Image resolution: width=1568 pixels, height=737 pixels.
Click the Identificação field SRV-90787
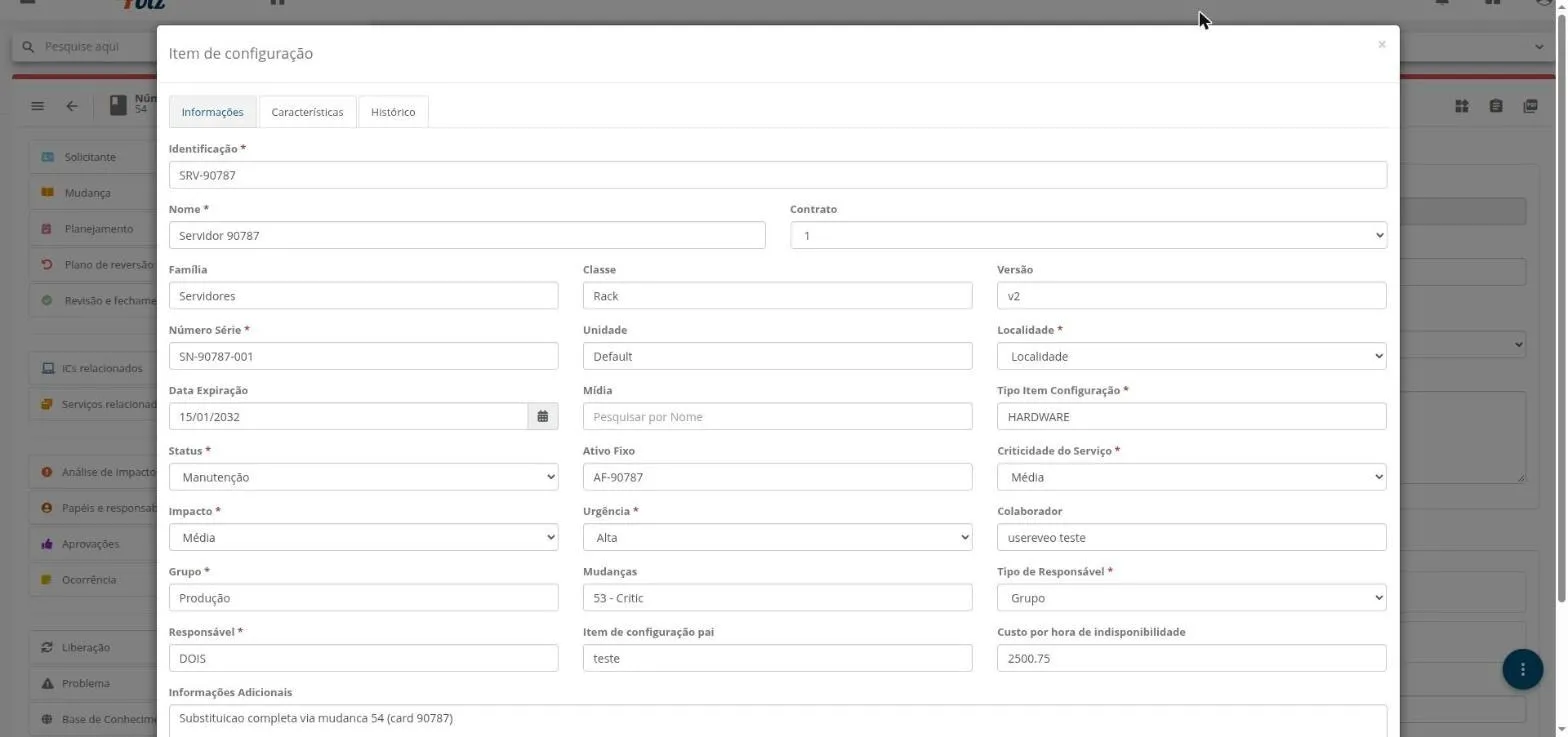click(x=777, y=175)
